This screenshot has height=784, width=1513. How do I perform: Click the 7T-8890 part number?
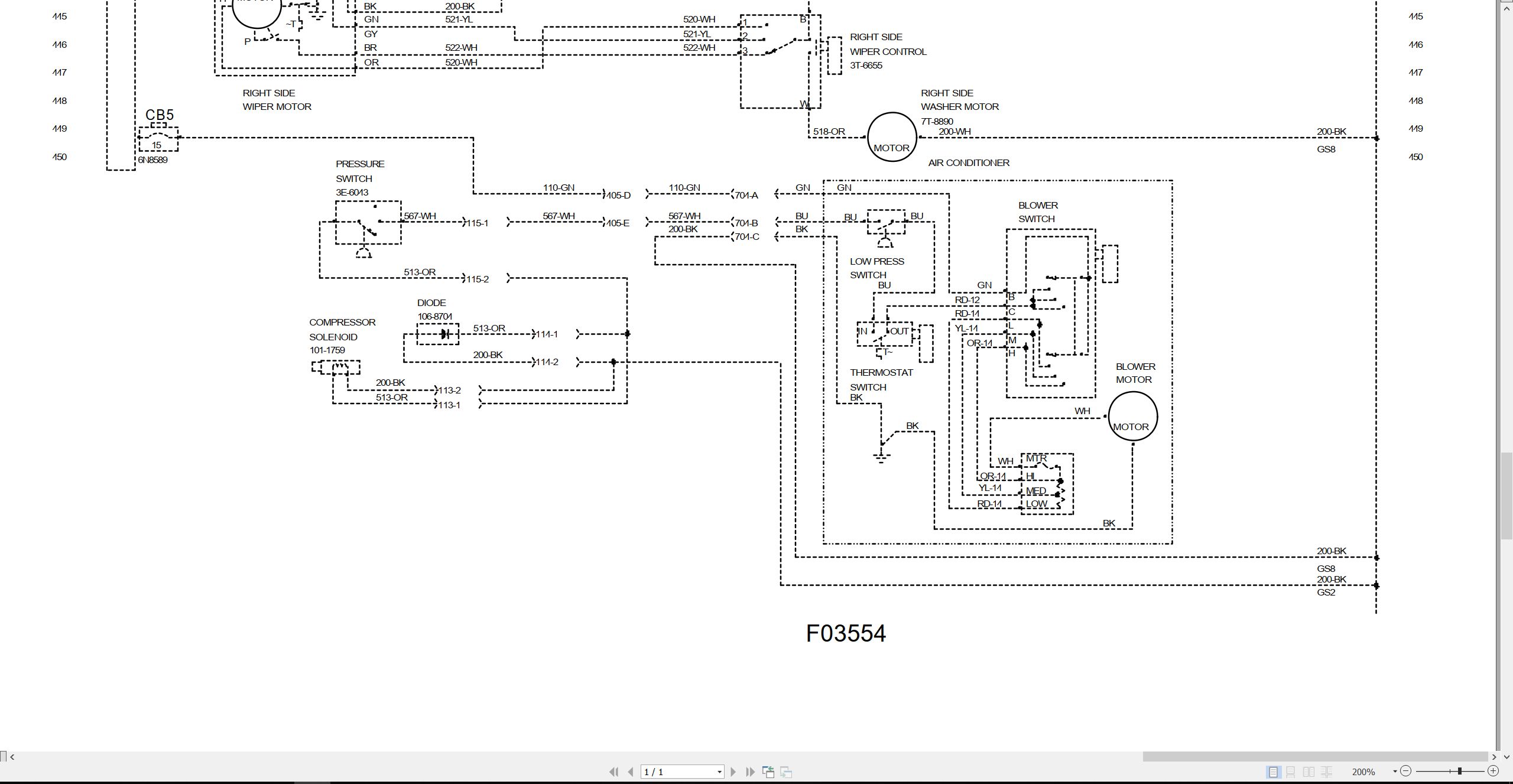coord(937,122)
